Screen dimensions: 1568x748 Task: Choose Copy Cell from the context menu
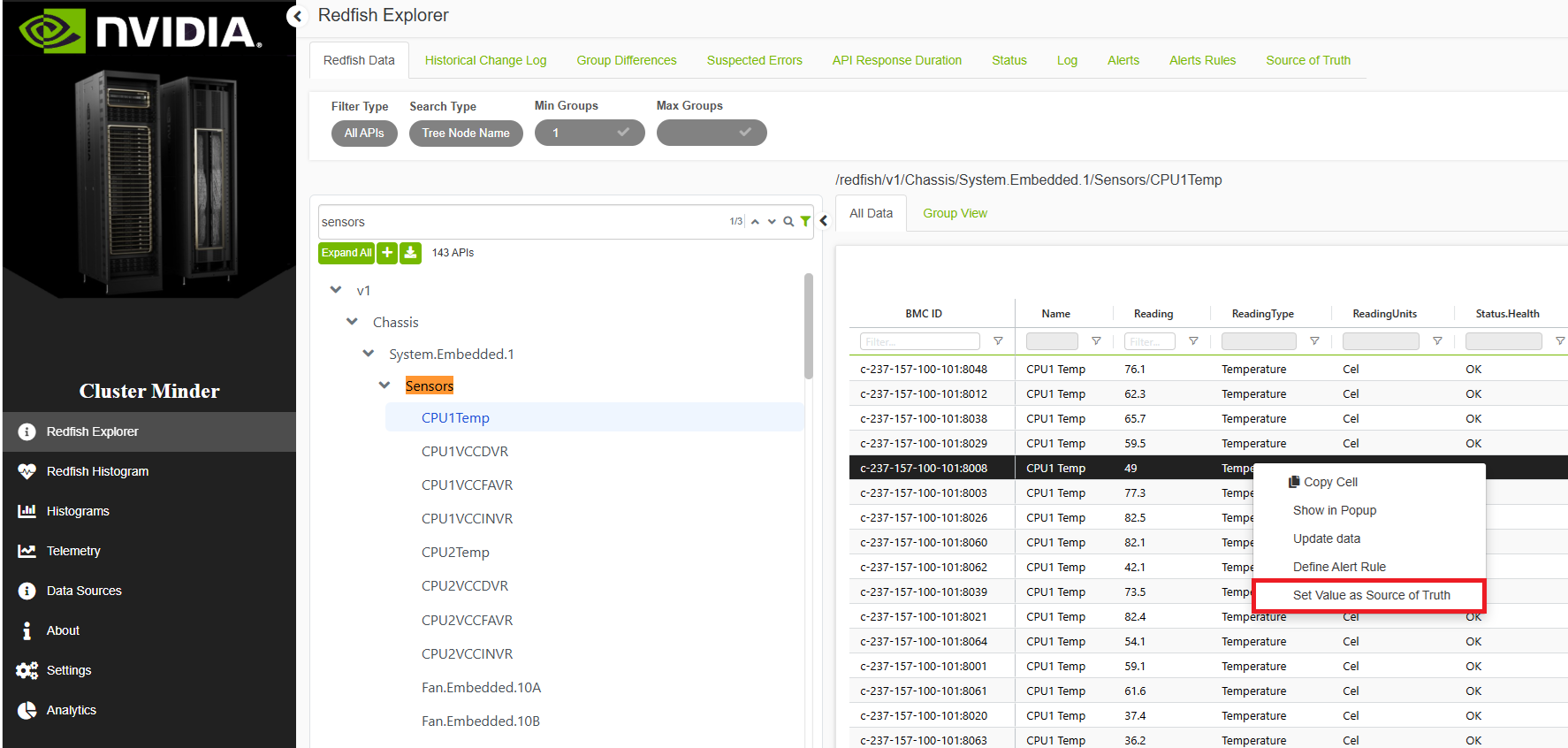(x=1369, y=482)
